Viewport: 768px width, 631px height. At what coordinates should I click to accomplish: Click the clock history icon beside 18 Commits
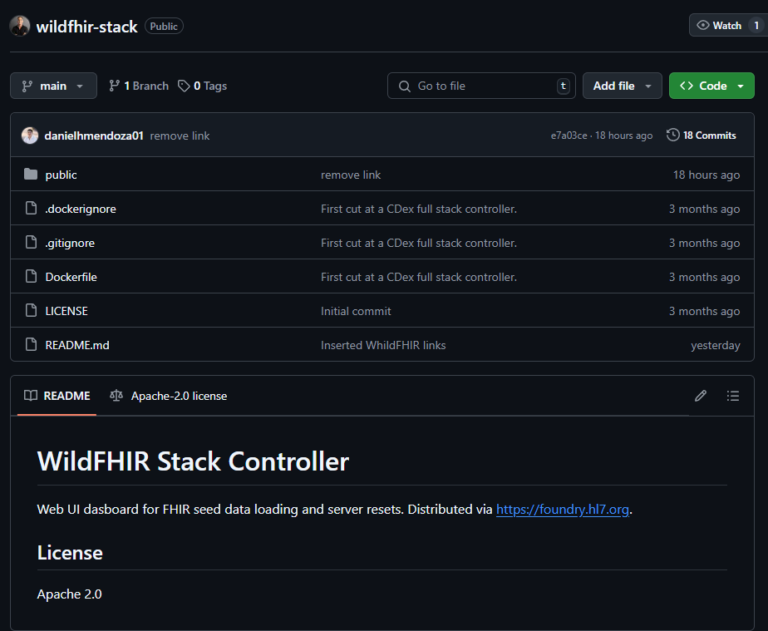click(x=673, y=135)
